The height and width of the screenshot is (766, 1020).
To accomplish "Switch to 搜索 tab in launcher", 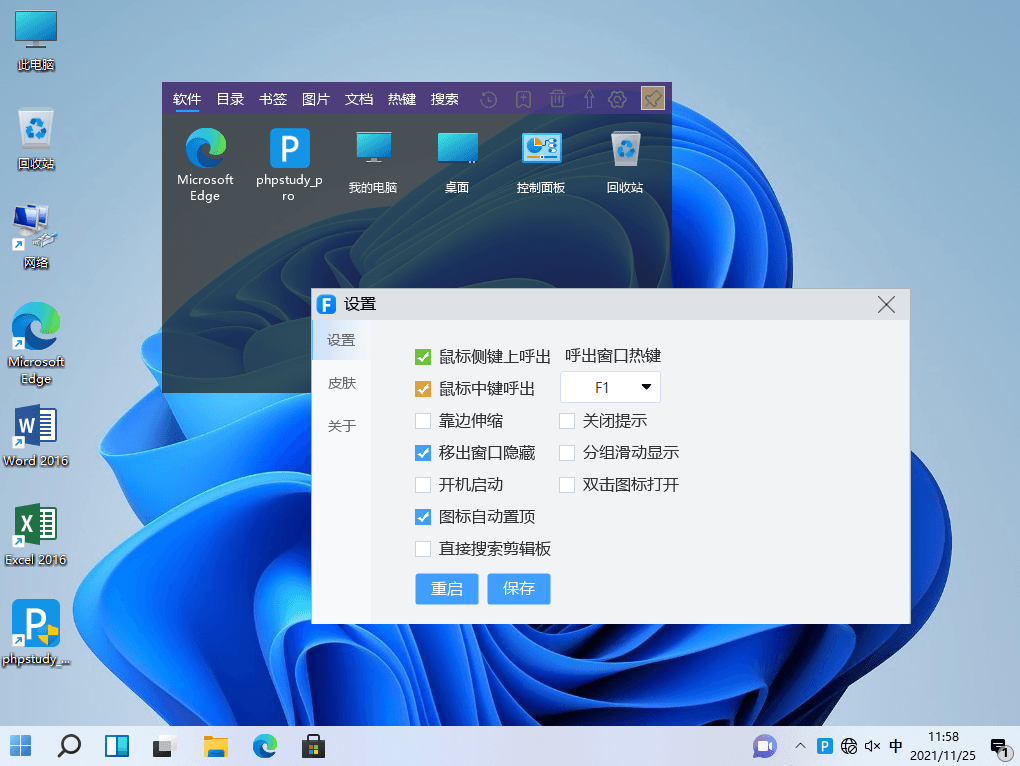I will tap(444, 99).
